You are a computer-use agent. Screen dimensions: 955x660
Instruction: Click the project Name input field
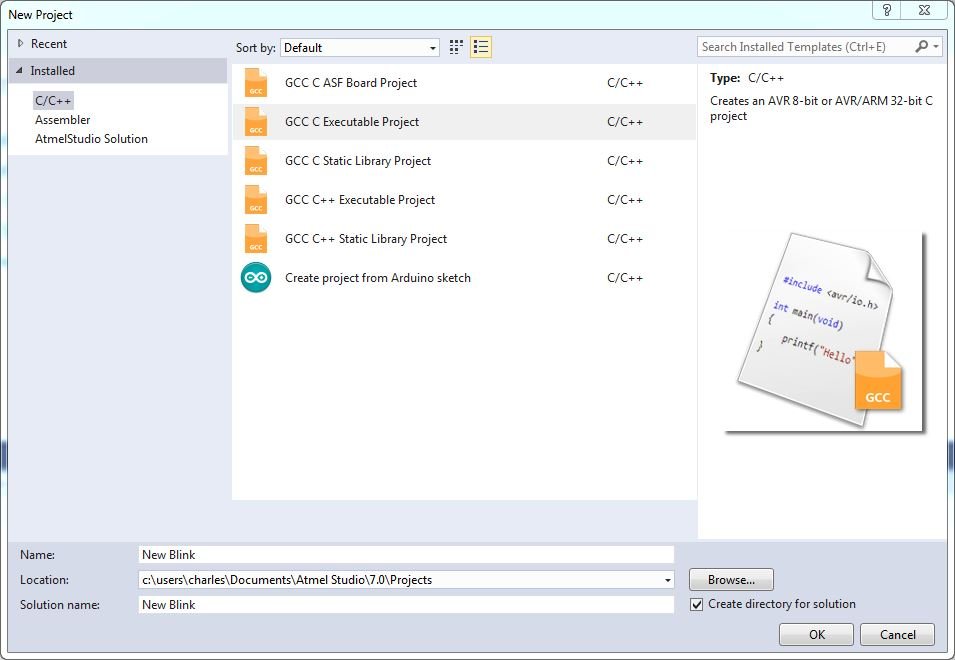pos(406,554)
